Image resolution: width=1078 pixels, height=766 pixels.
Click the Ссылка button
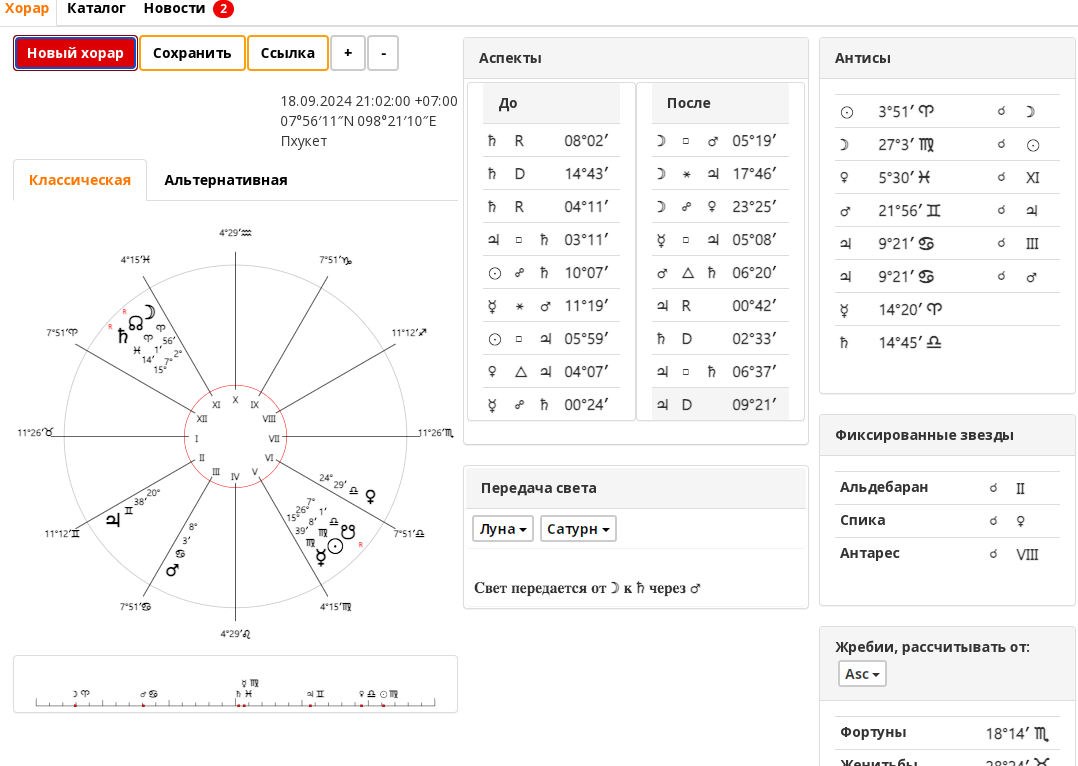(x=287, y=53)
